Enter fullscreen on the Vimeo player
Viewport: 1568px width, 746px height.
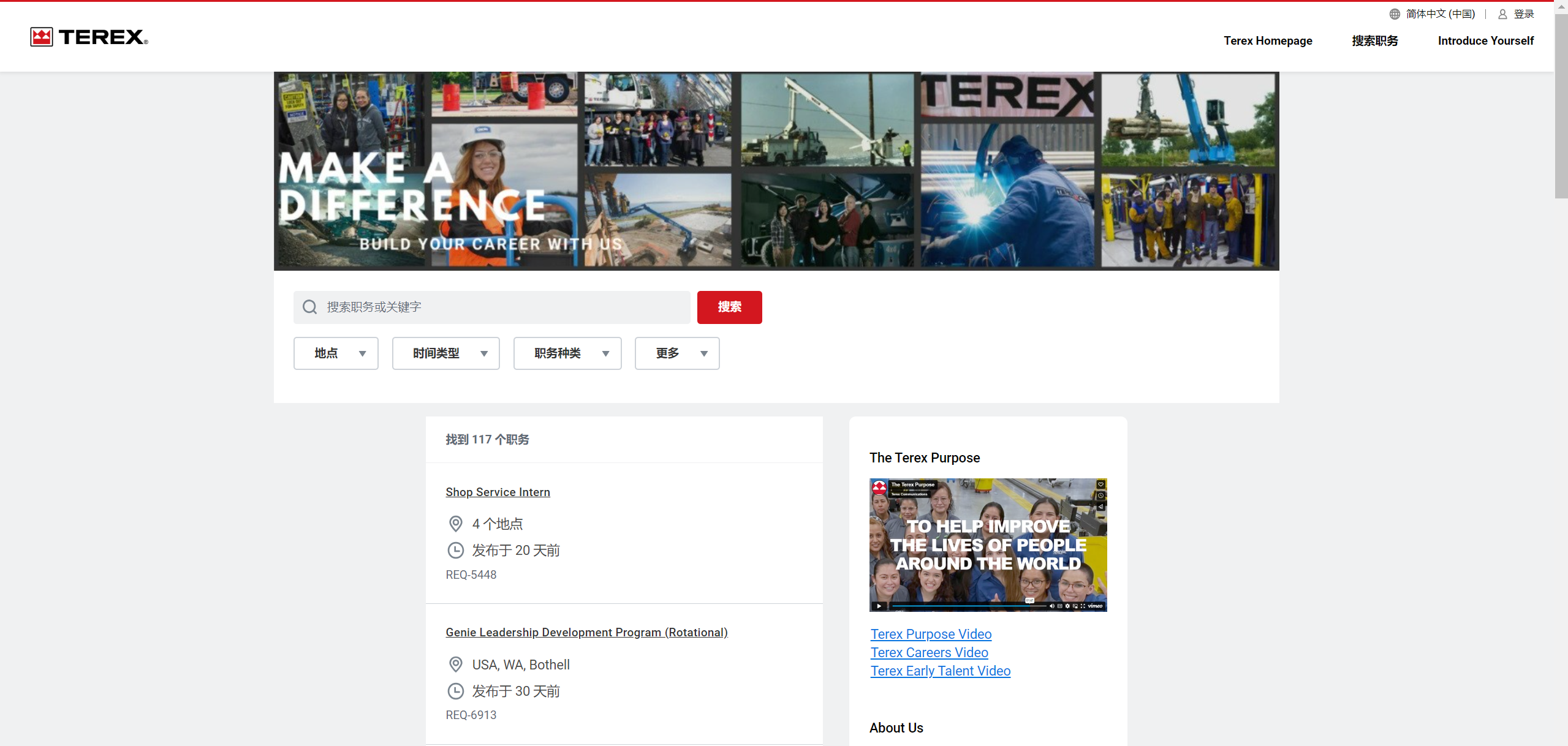(1083, 606)
